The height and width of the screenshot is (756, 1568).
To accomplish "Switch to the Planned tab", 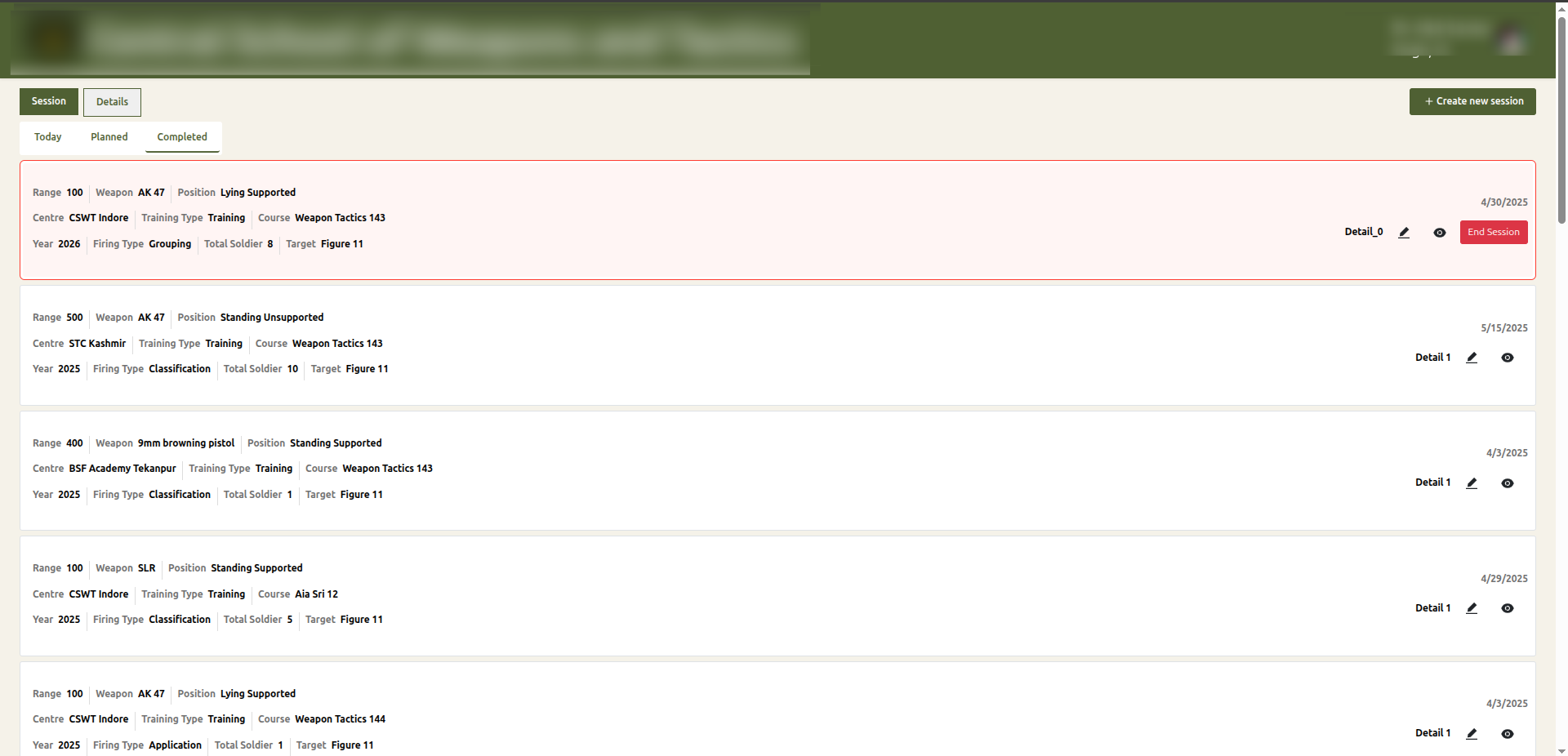I will pyautogui.click(x=109, y=137).
